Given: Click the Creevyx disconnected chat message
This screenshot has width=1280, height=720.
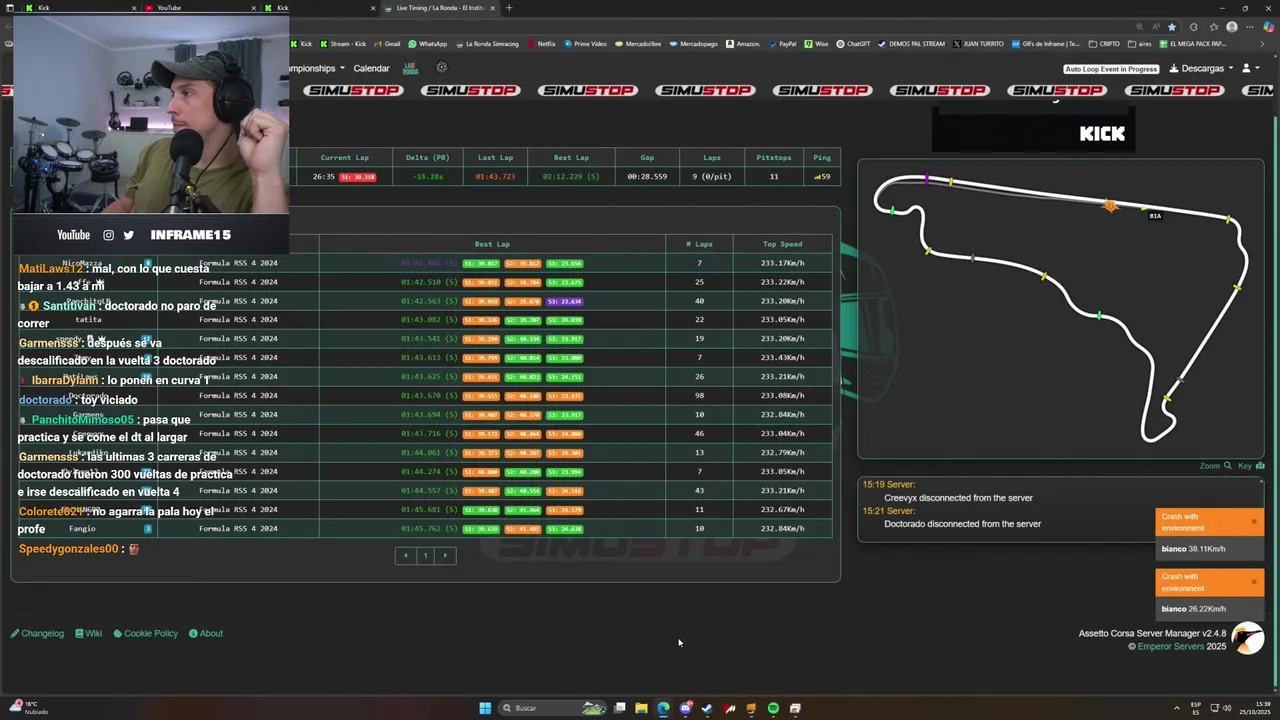Looking at the screenshot, I should pos(958,498).
